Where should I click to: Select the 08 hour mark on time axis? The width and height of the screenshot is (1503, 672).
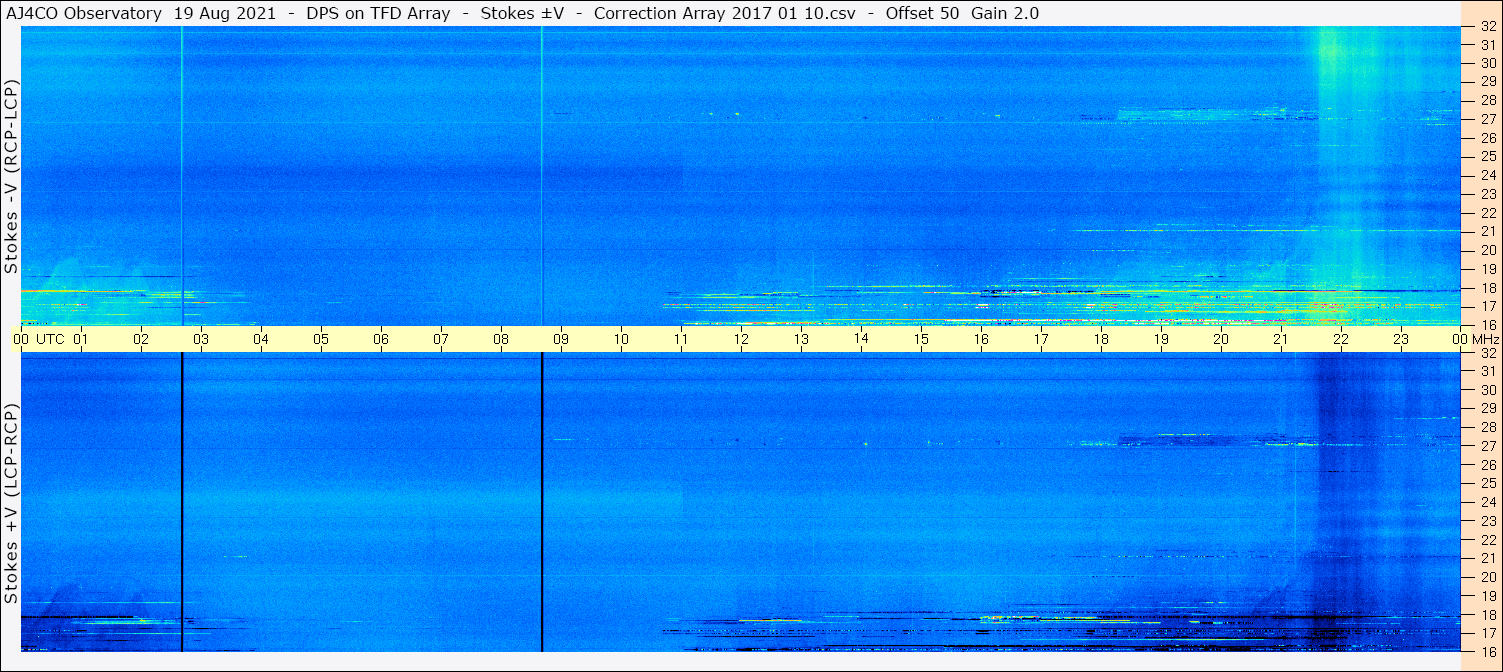click(x=501, y=339)
